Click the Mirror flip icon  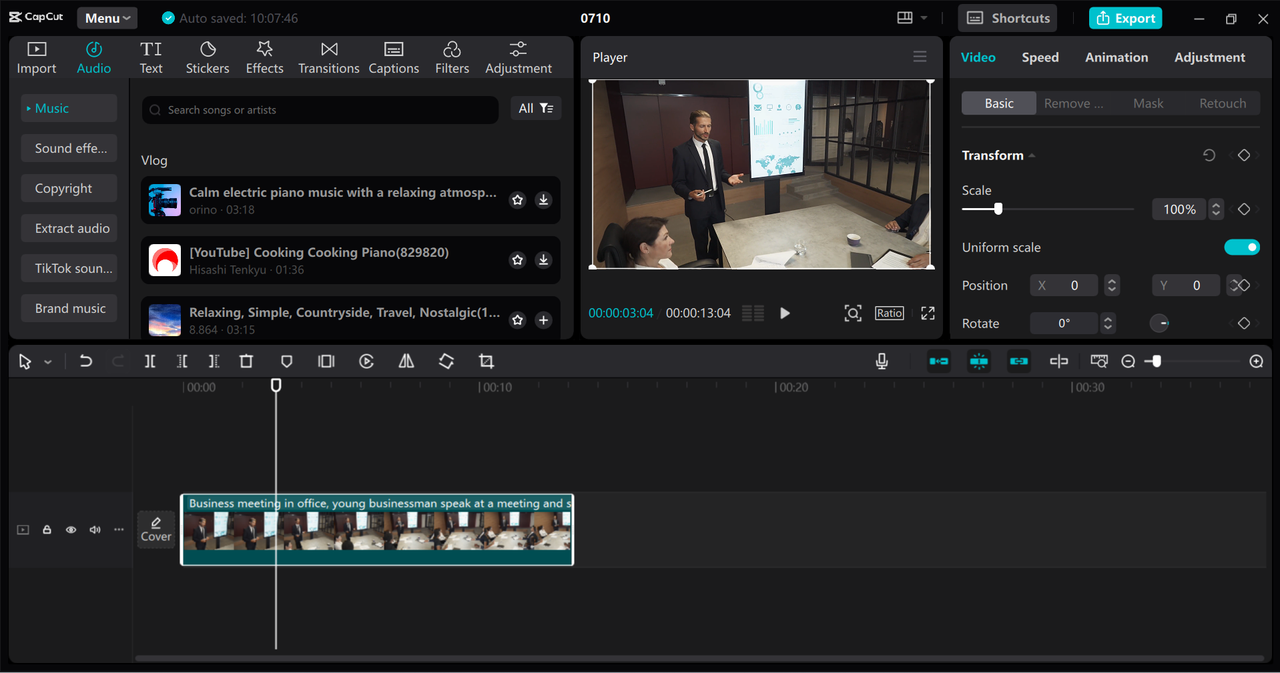pos(406,361)
